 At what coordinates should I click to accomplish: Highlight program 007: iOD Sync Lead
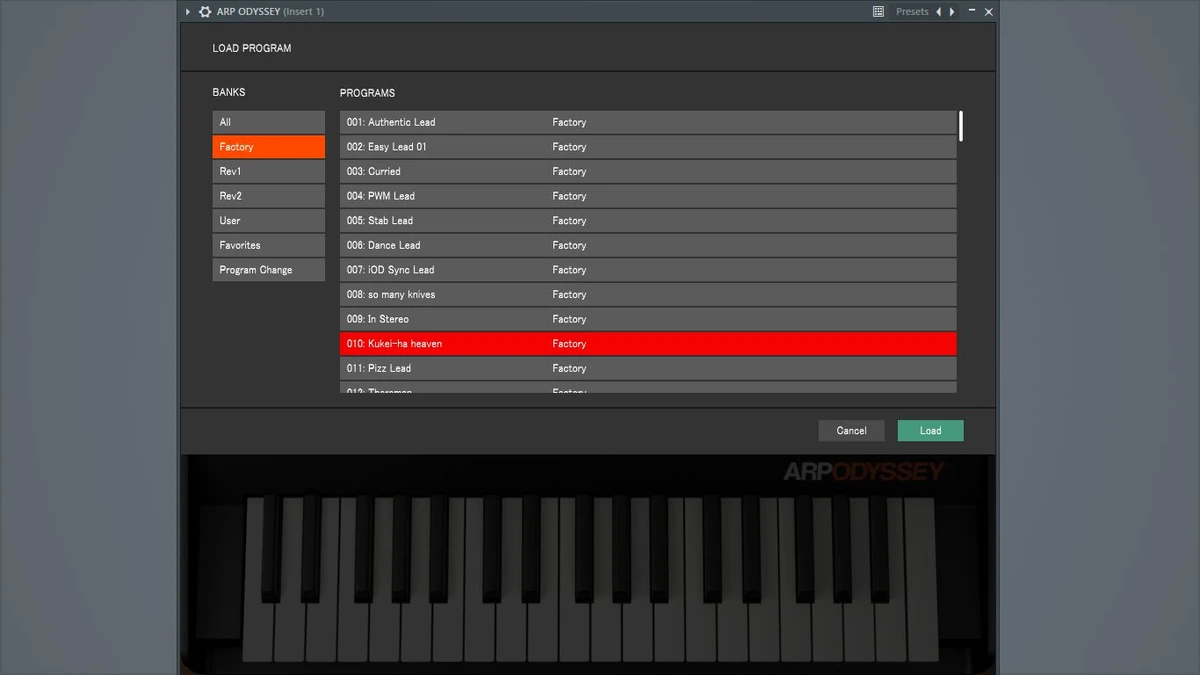pos(648,270)
